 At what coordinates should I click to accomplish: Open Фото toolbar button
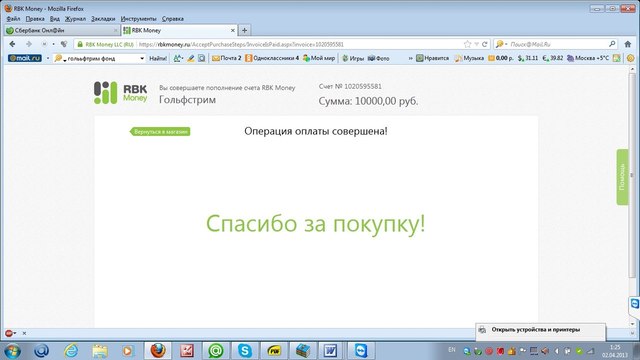[378, 58]
